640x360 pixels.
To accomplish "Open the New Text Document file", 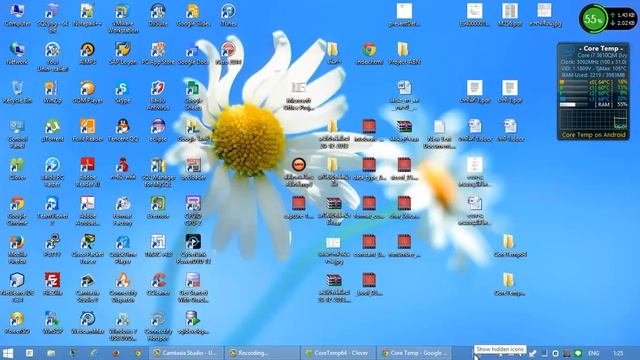I will click(x=439, y=134).
